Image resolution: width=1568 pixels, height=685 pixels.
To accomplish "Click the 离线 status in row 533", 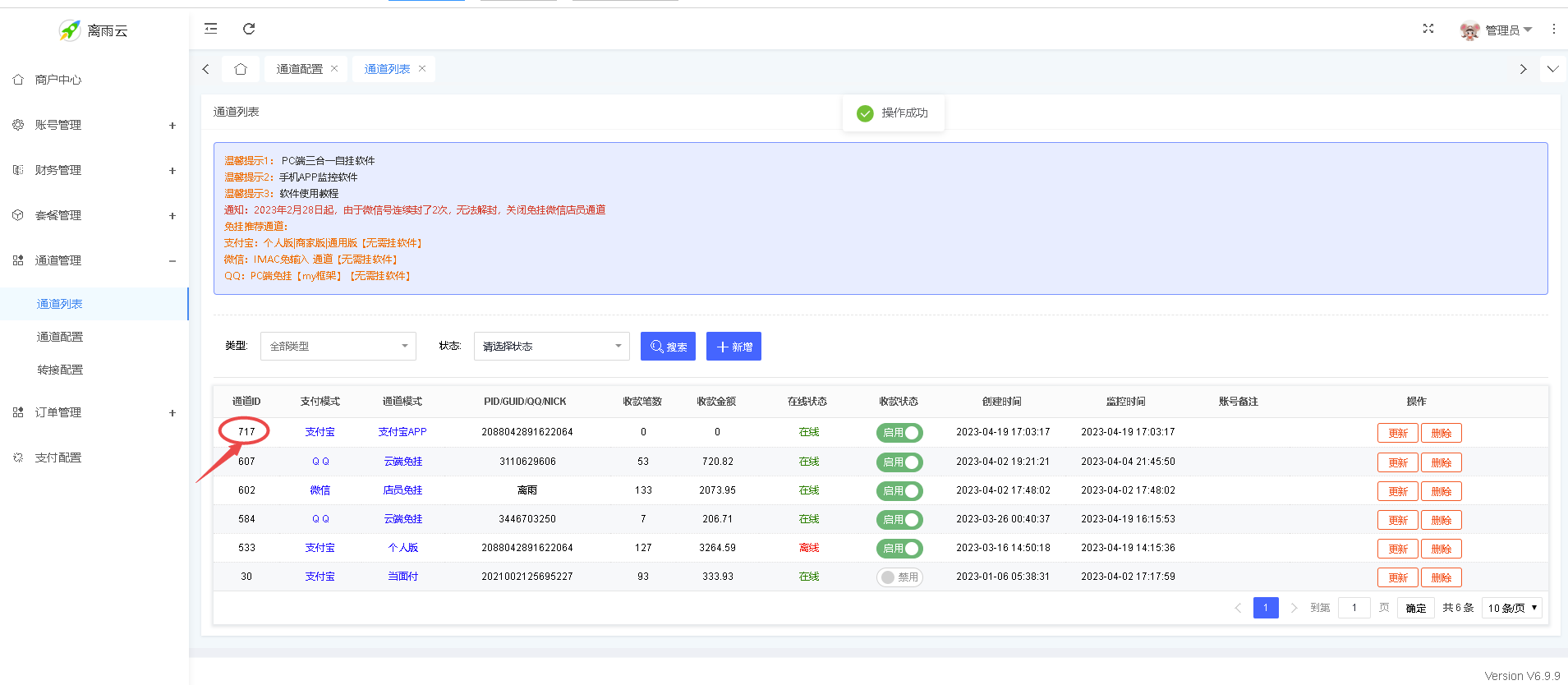I will [809, 548].
